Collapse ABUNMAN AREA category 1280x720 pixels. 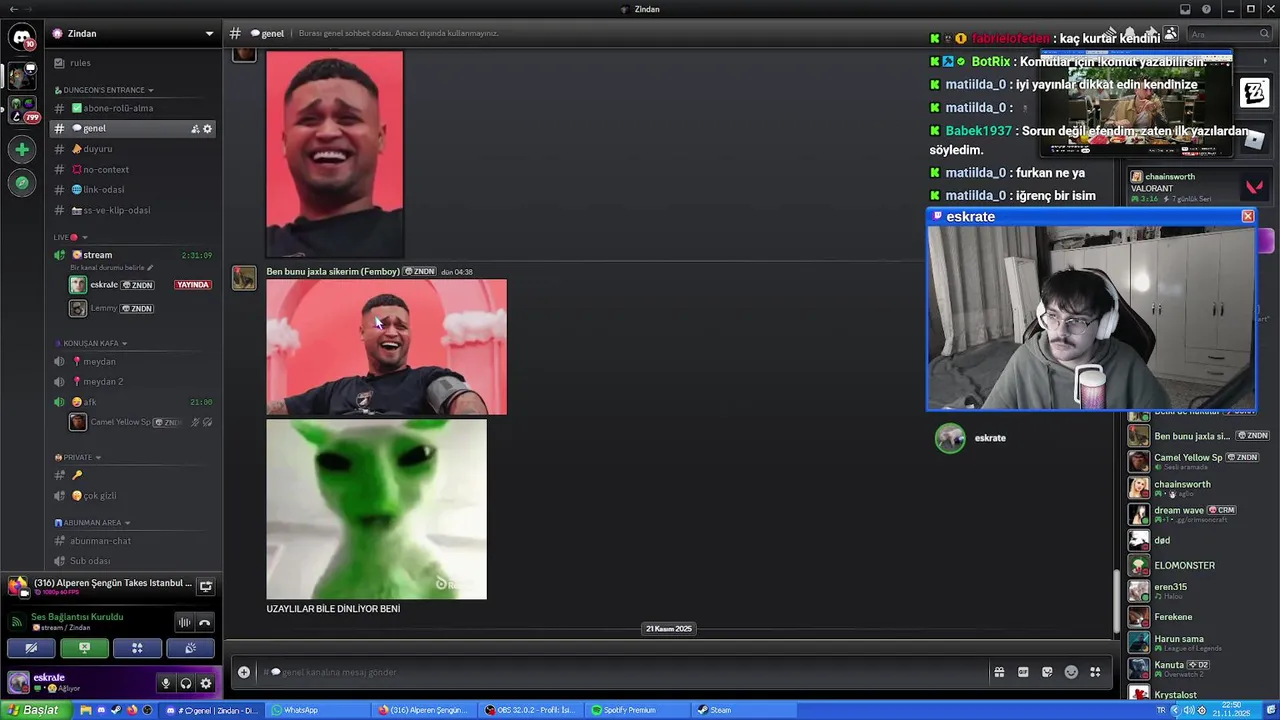point(93,522)
